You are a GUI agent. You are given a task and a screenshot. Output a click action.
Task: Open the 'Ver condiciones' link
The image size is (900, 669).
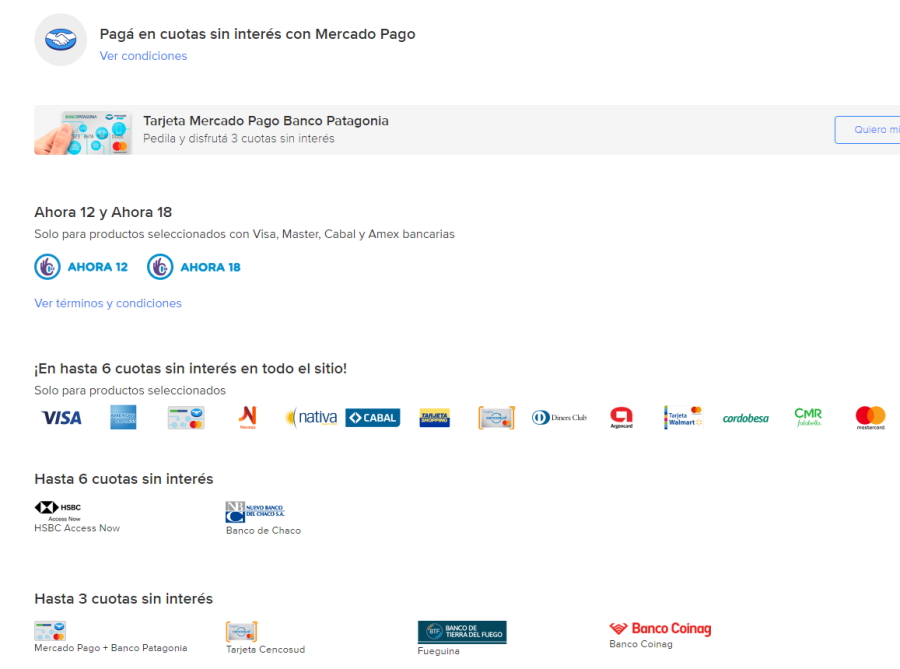coord(143,56)
